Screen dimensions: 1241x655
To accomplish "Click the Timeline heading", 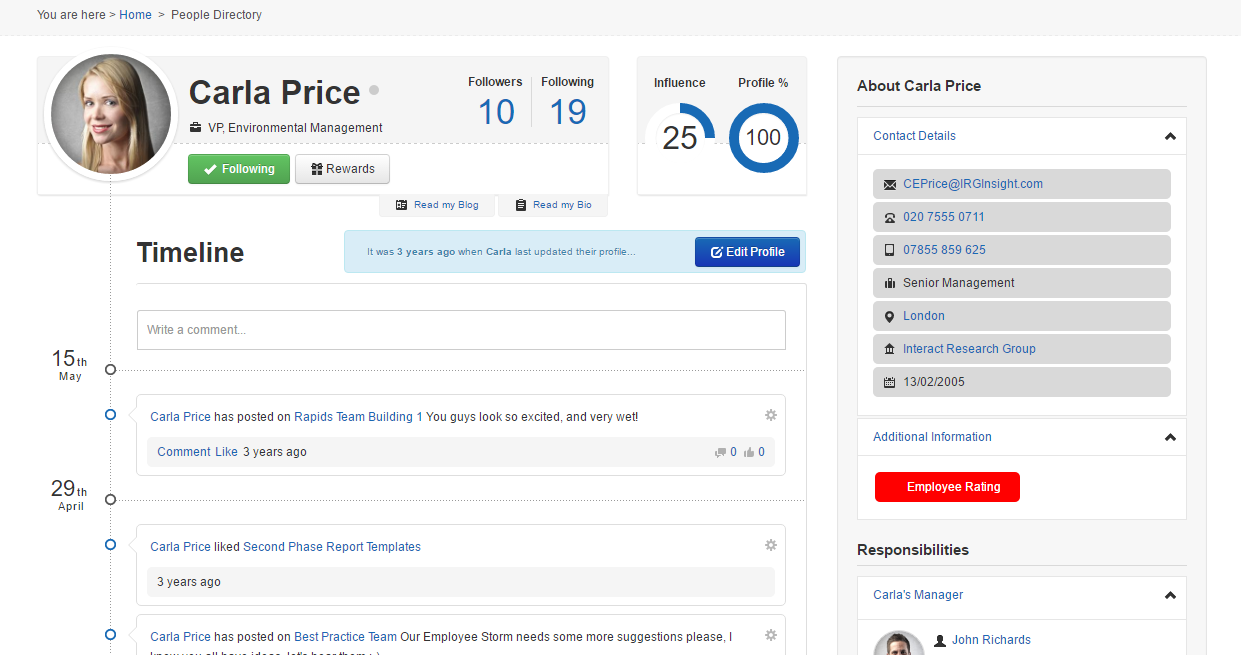I will [190, 253].
